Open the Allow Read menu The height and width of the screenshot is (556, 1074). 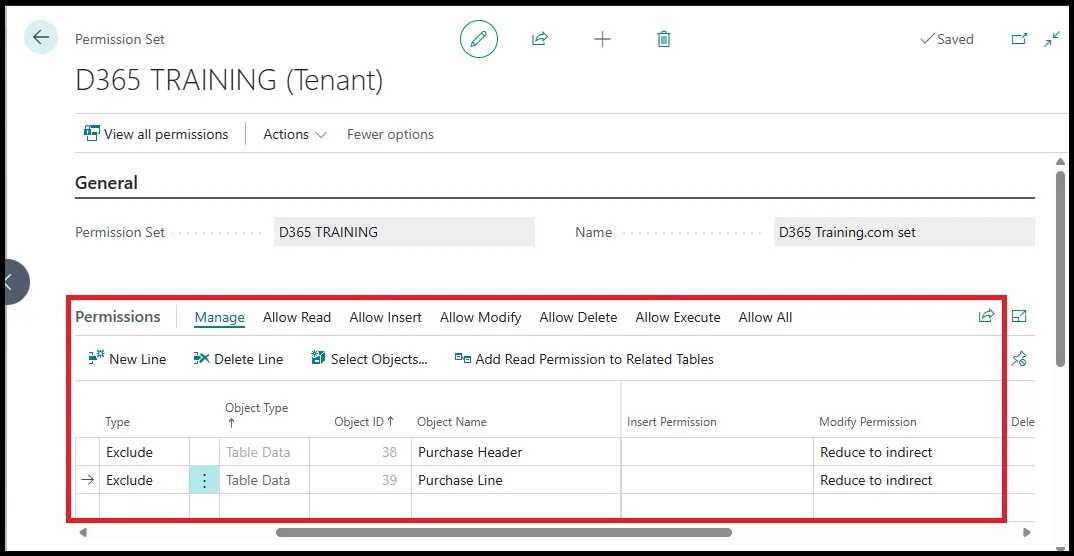[x=297, y=317]
